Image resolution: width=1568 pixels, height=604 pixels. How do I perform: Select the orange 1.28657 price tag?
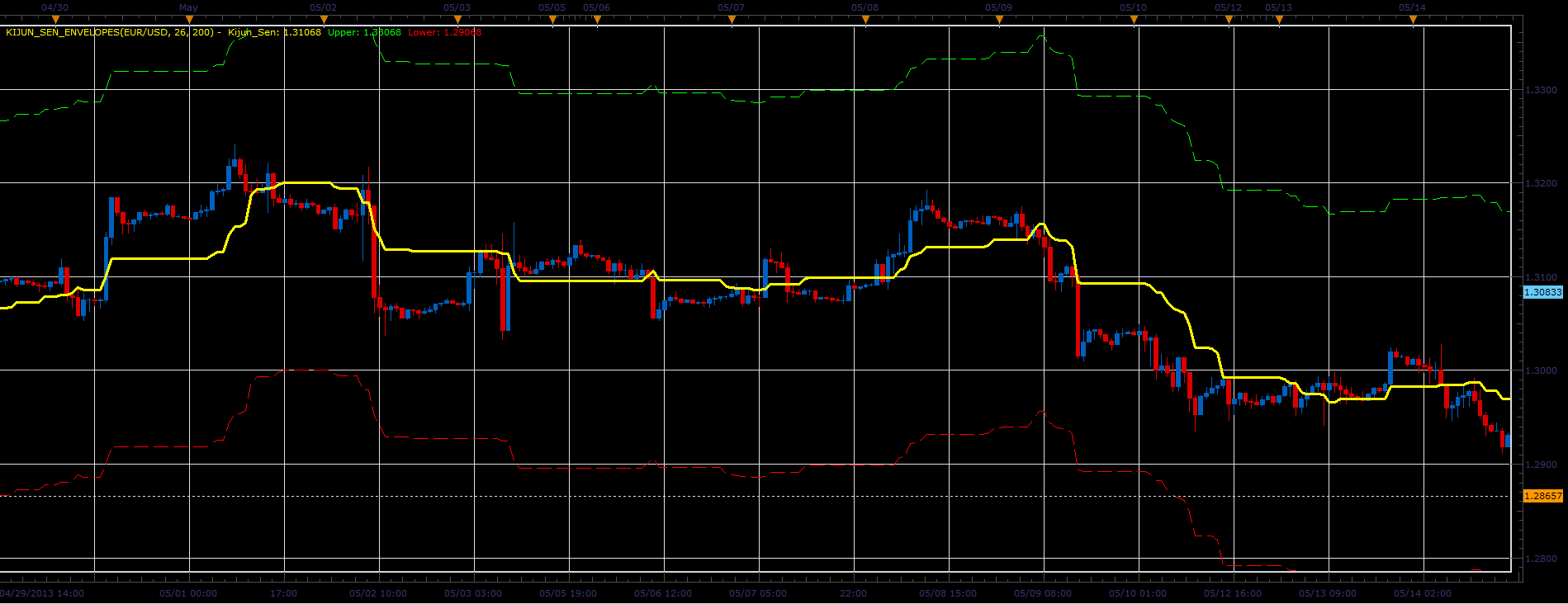pos(1542,496)
